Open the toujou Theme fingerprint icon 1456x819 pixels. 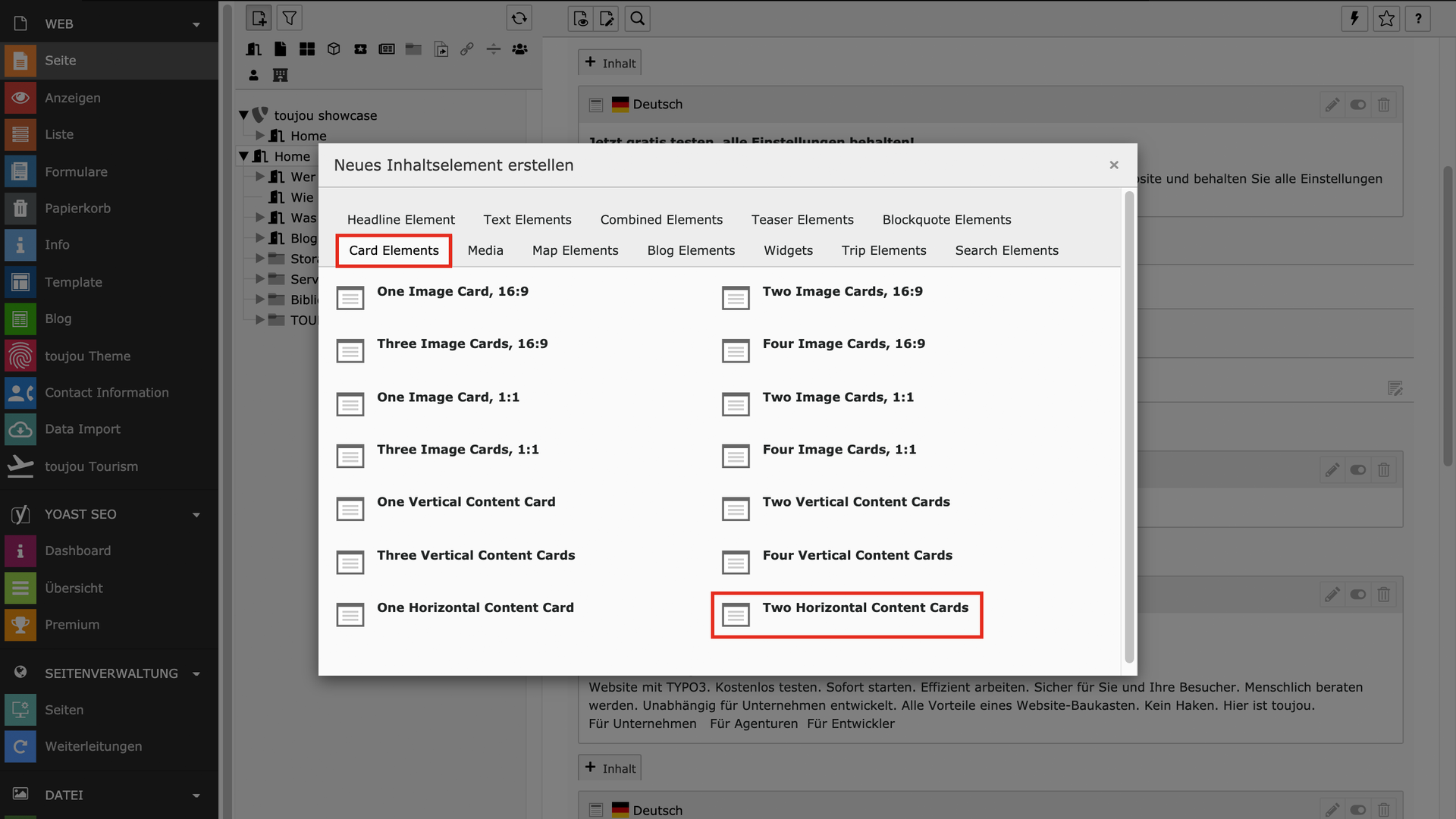click(x=20, y=356)
